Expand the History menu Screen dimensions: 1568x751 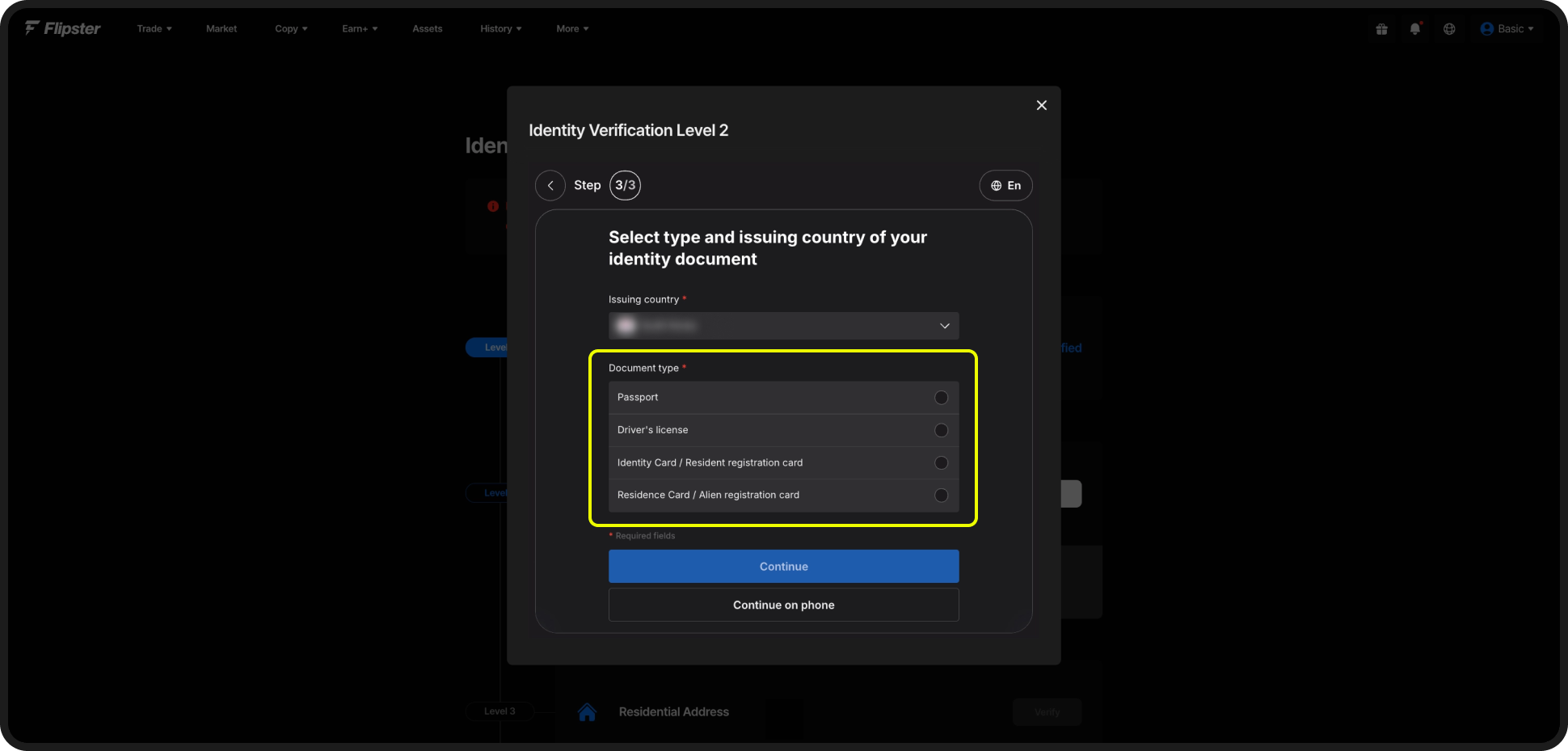[x=500, y=29]
